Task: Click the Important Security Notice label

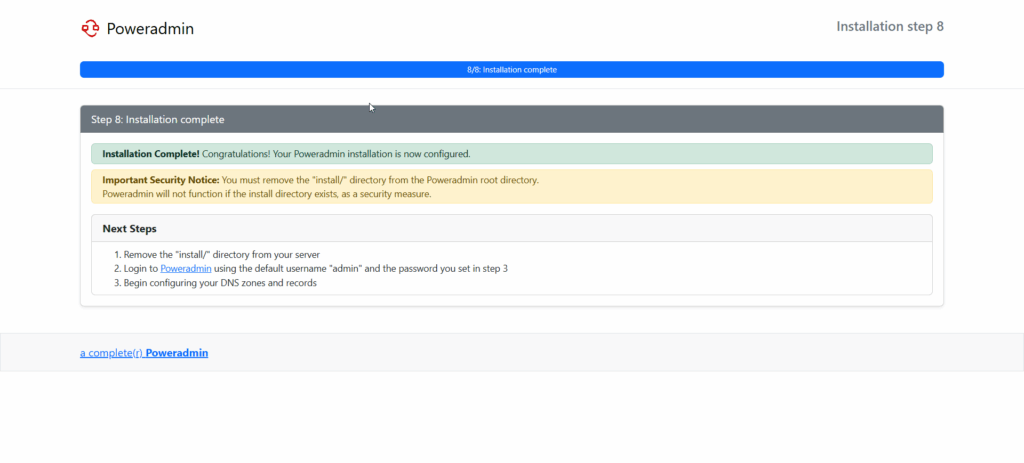Action: [x=161, y=180]
